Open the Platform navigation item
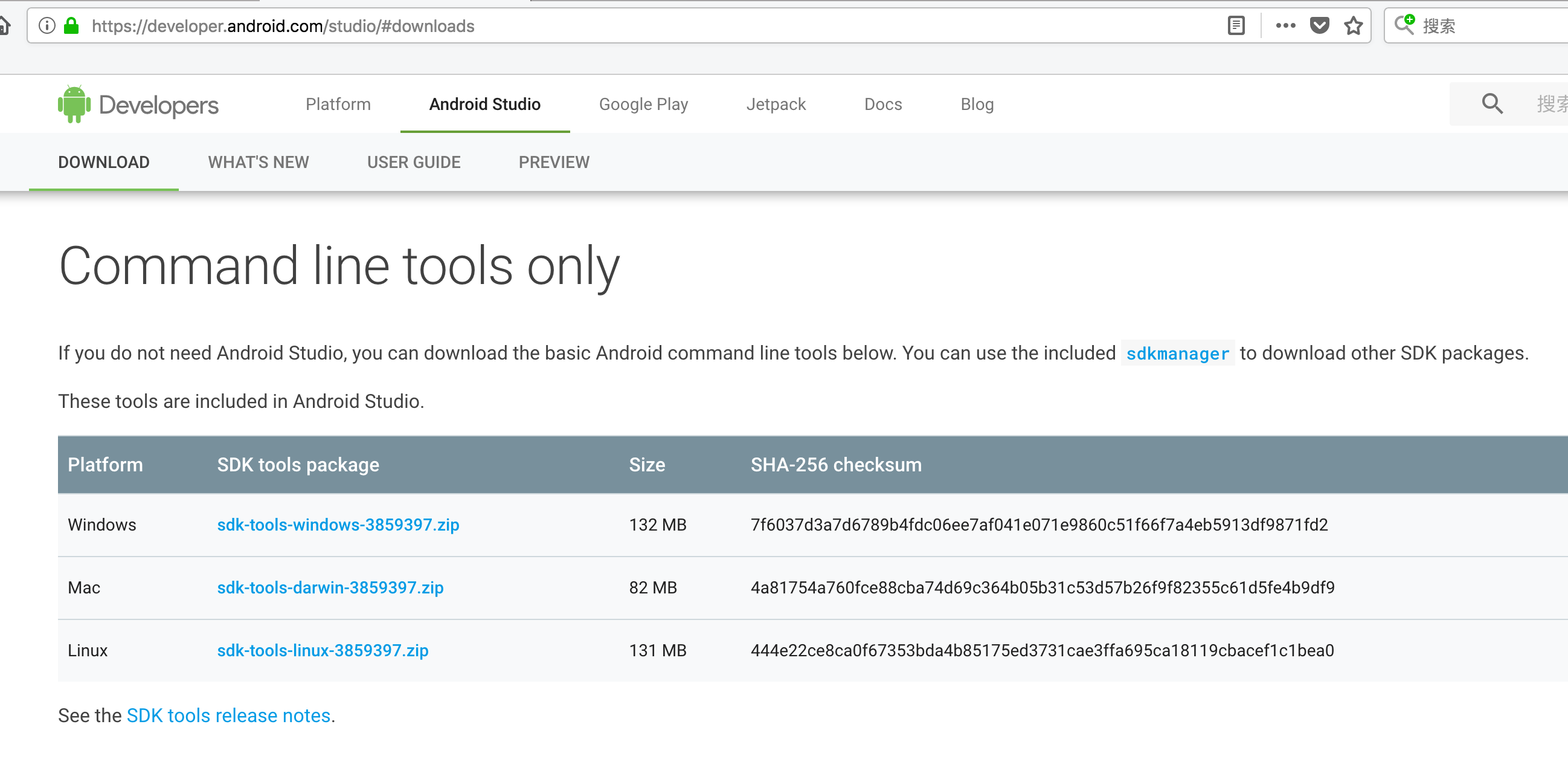1568x759 pixels. pyautogui.click(x=338, y=104)
